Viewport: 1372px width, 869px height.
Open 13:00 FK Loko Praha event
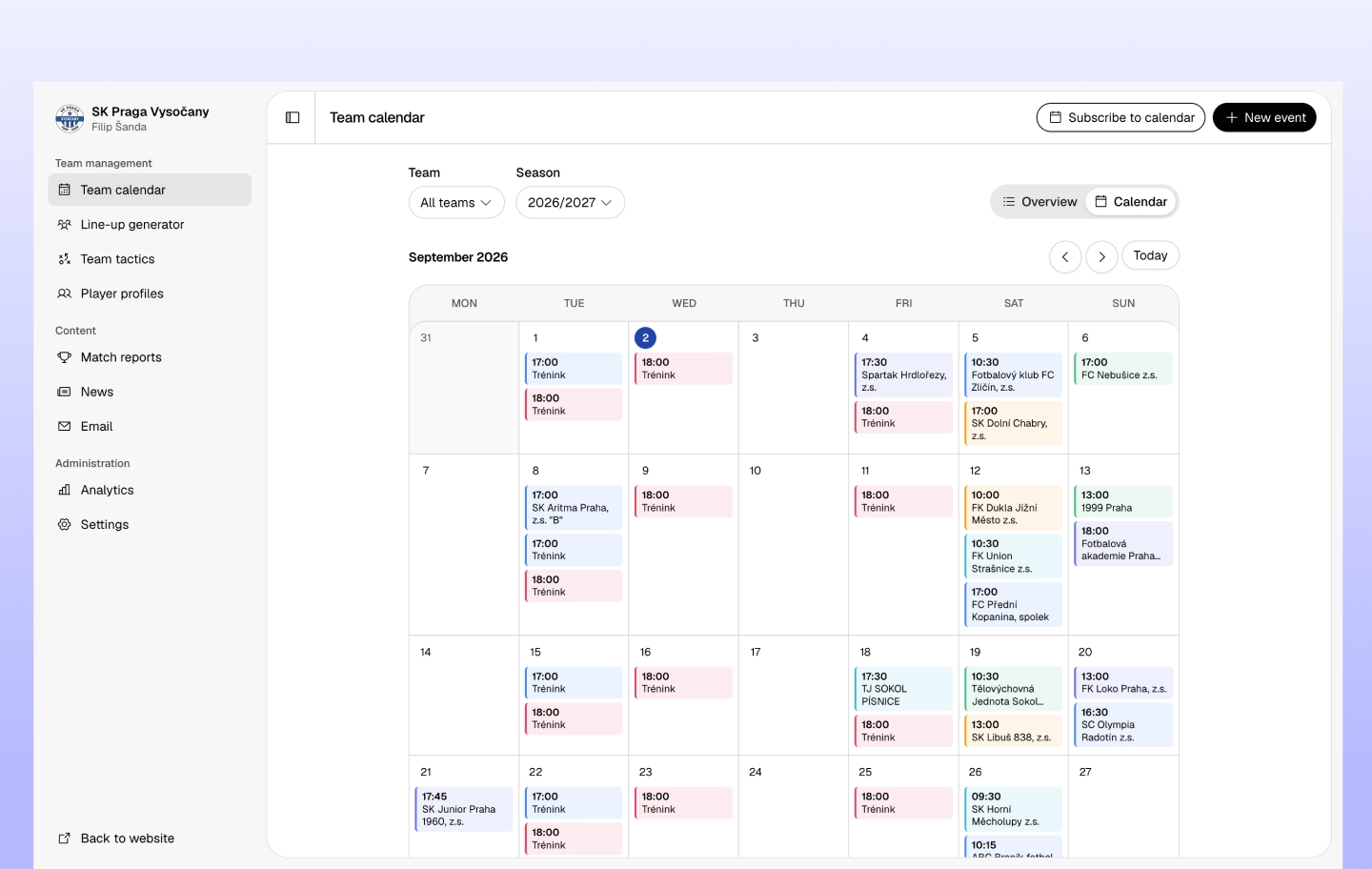(x=1123, y=682)
